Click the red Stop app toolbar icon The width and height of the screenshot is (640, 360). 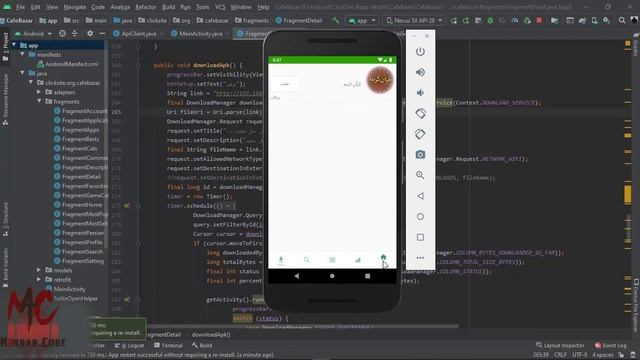coord(539,20)
